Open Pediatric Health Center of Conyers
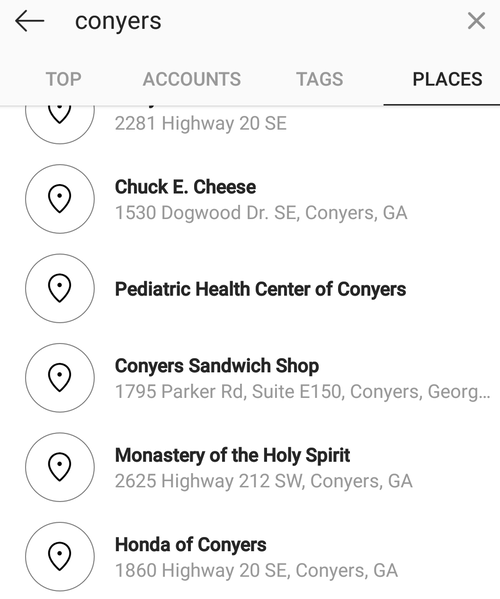This screenshot has width=500, height=599. 250,288
